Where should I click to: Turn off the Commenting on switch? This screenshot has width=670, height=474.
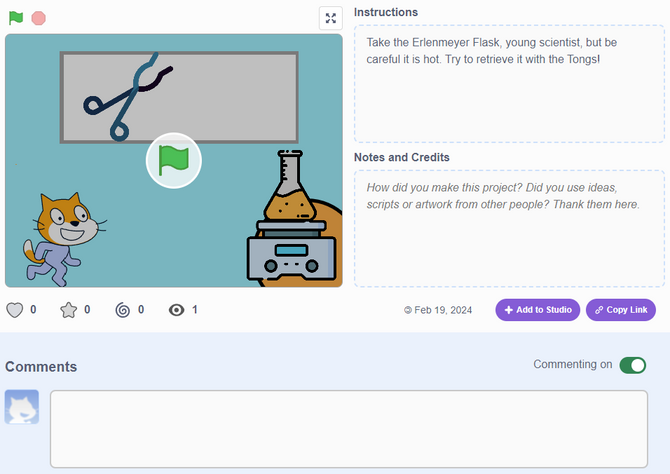point(633,365)
